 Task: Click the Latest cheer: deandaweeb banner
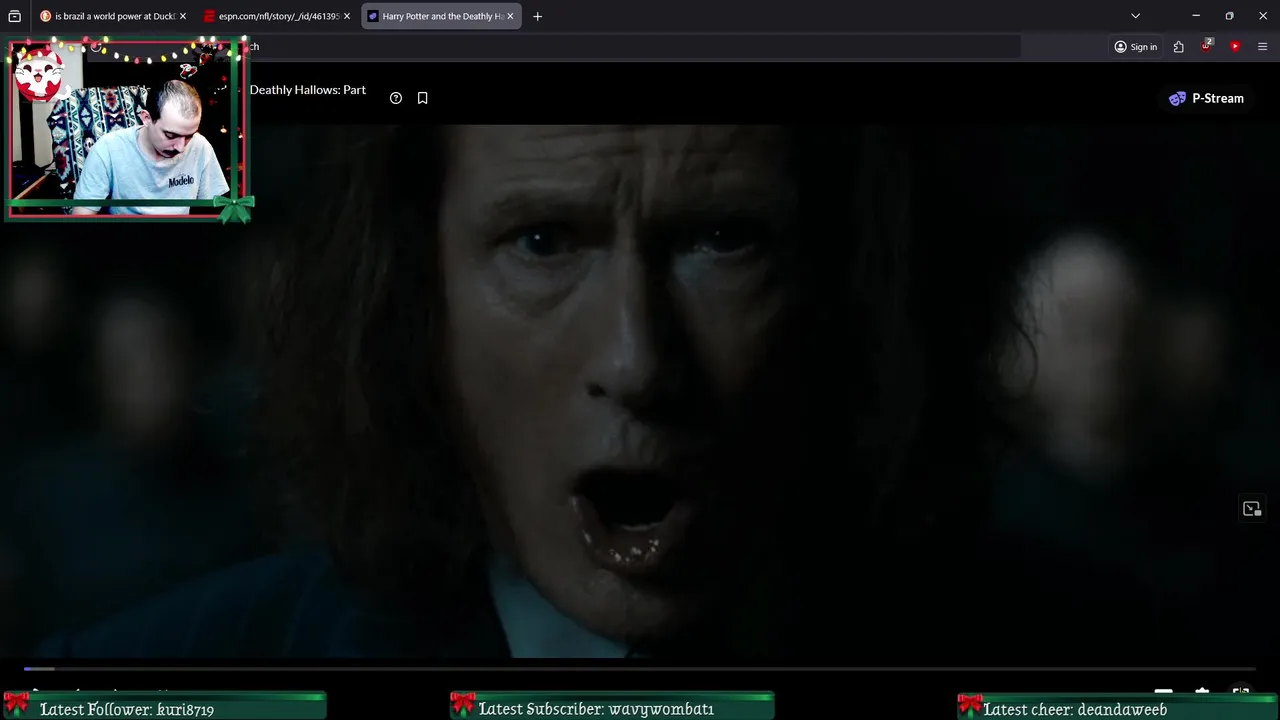(1118, 707)
